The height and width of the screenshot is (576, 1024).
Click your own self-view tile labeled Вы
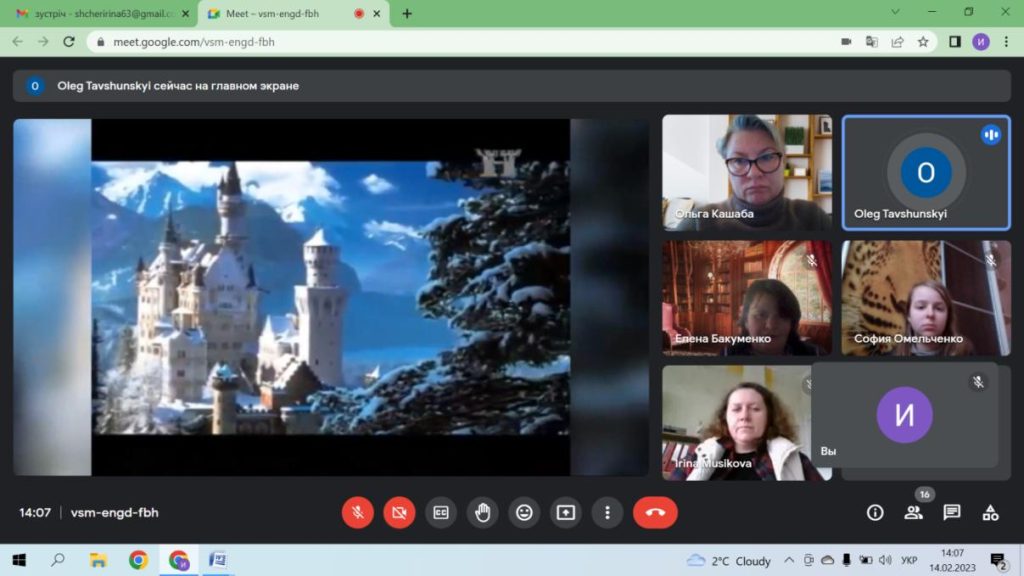(904, 415)
